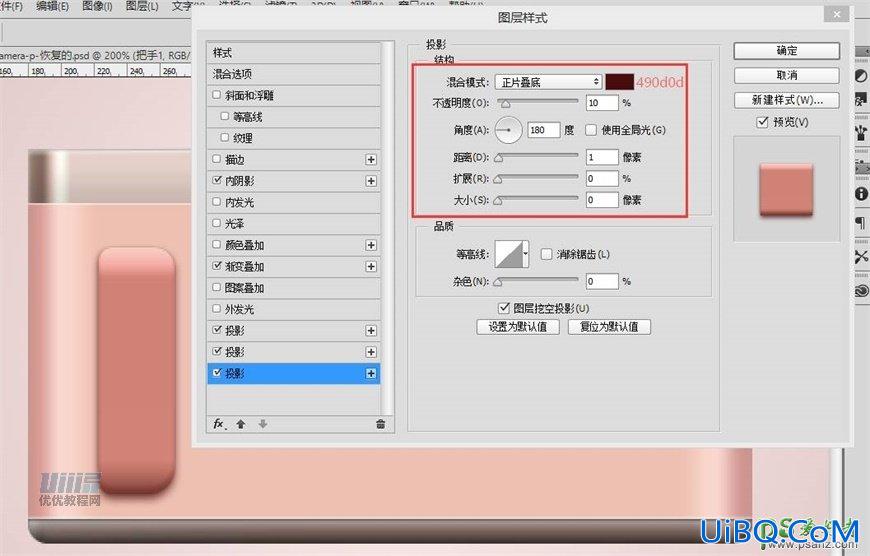Click the 扩展(R) percent value field
This screenshot has height=556, width=870.
coord(602,179)
